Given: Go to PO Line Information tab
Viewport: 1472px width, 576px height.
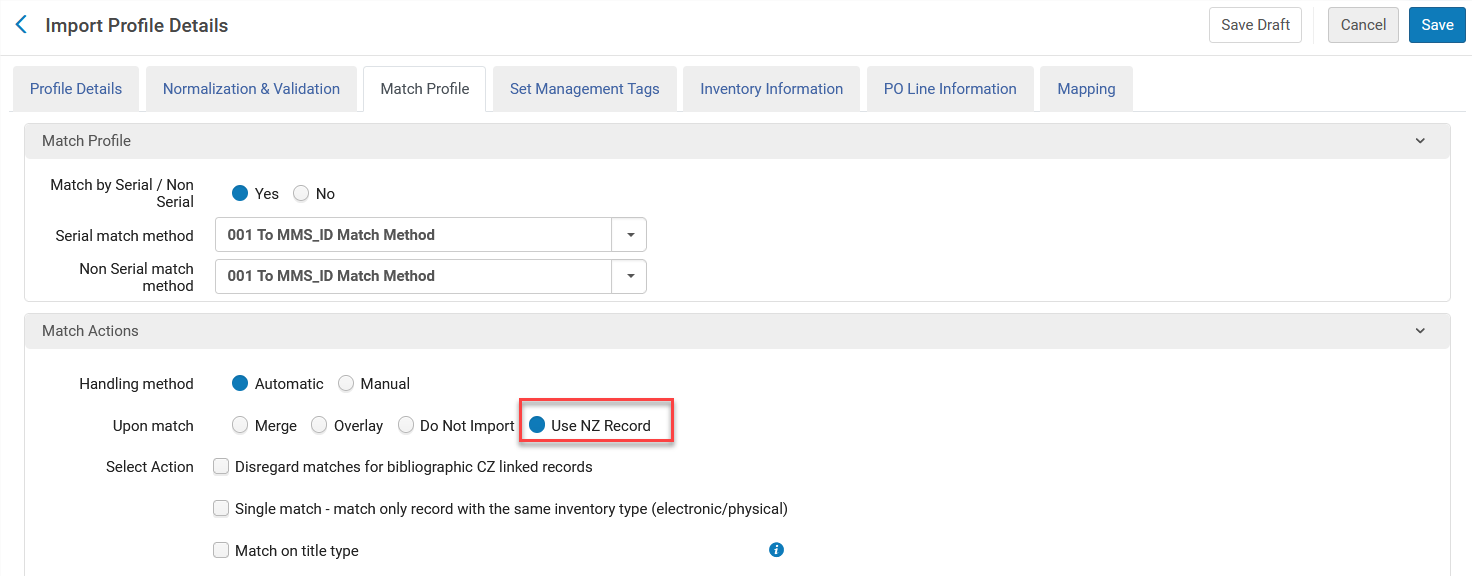Looking at the screenshot, I should tap(950, 89).
